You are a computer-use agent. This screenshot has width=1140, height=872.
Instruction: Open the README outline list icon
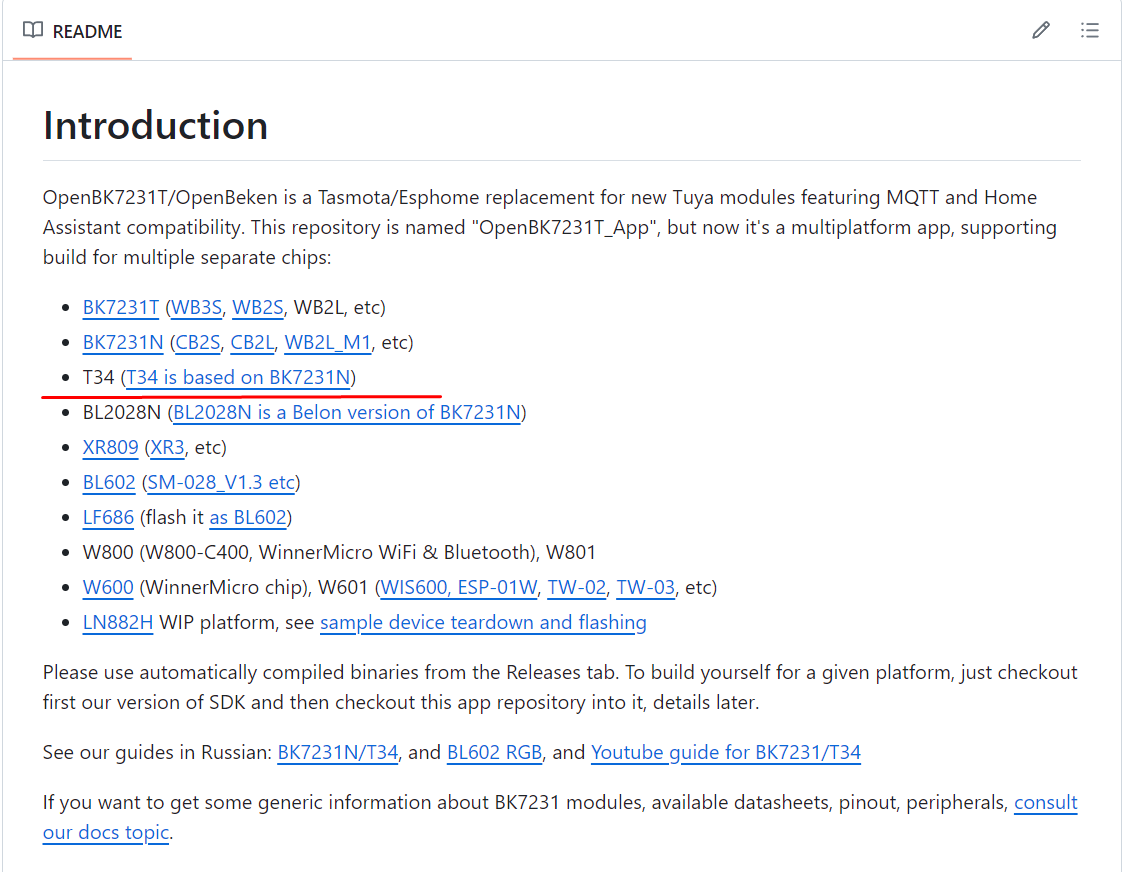pyautogui.click(x=1090, y=31)
